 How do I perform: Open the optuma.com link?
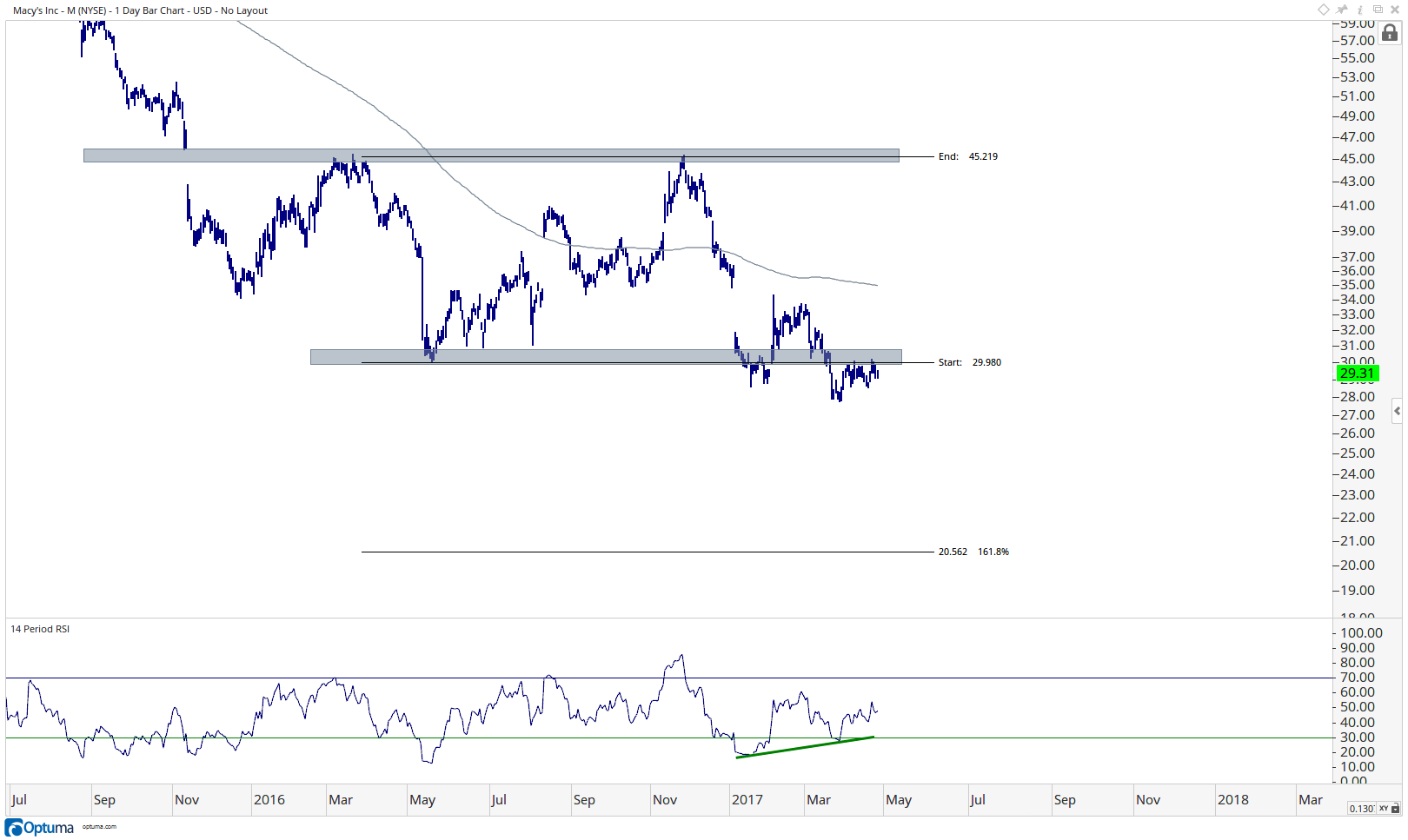click(99, 827)
